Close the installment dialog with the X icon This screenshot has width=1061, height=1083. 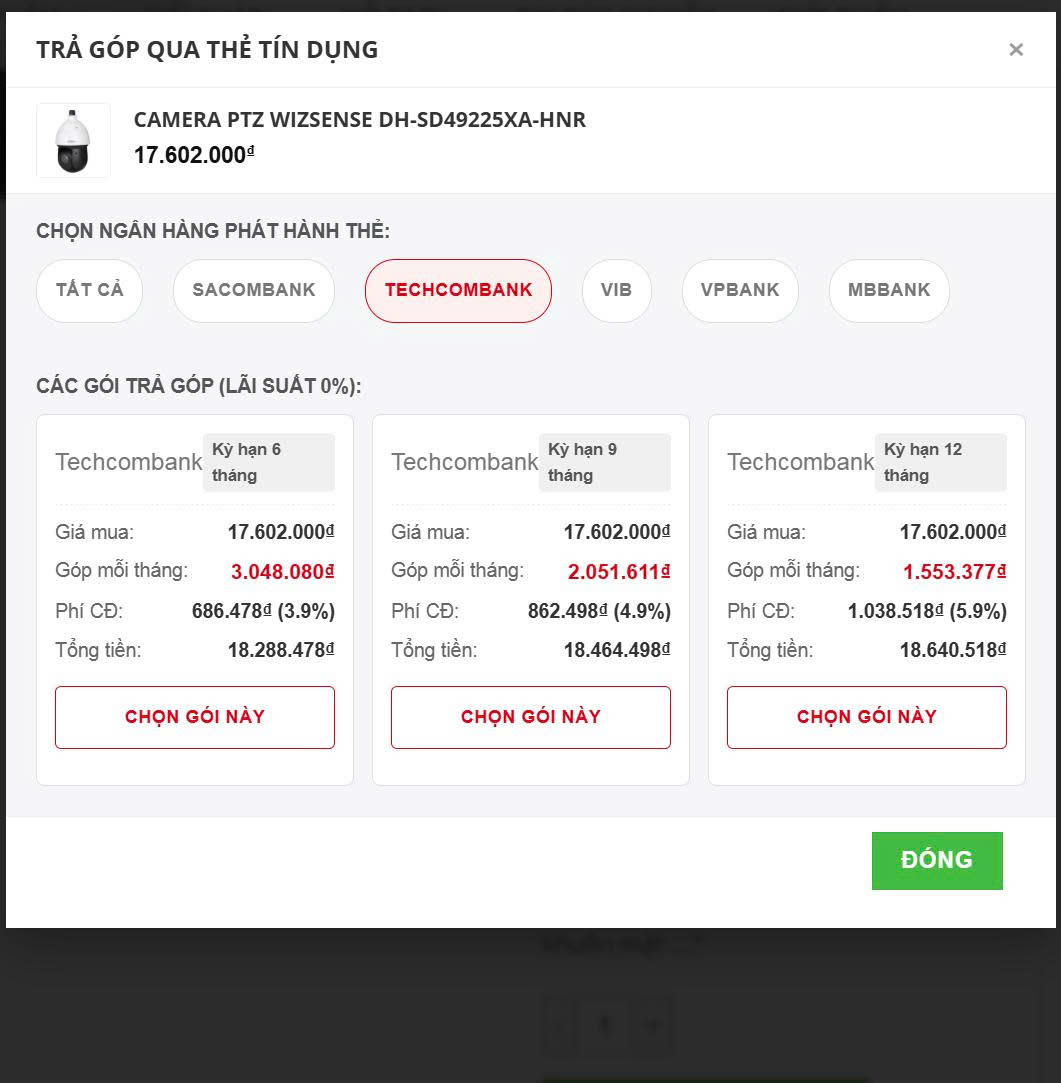1016,50
